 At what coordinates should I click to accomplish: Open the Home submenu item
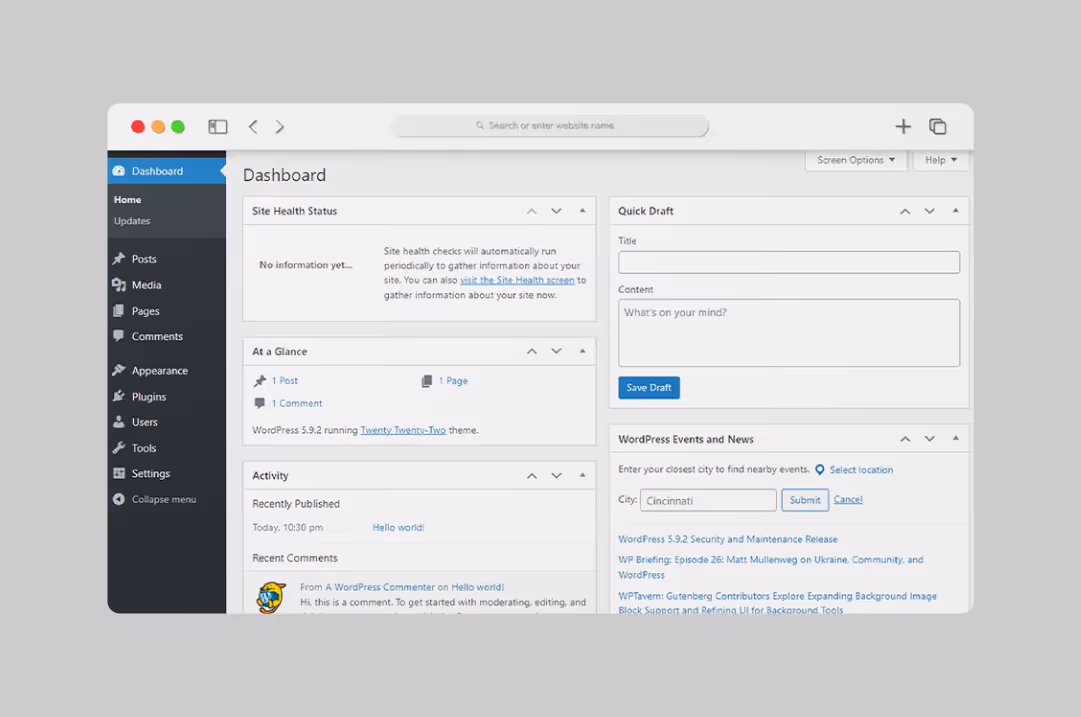128,200
